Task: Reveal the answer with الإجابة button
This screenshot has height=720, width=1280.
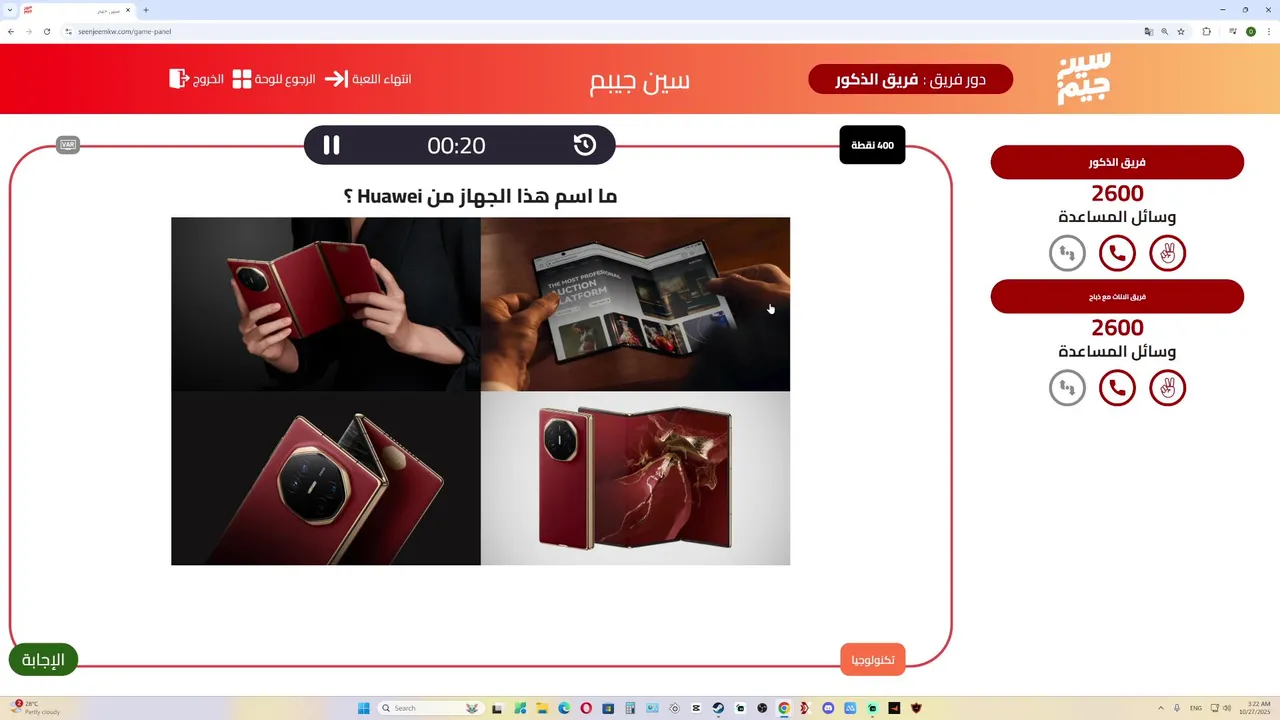Action: click(43, 659)
